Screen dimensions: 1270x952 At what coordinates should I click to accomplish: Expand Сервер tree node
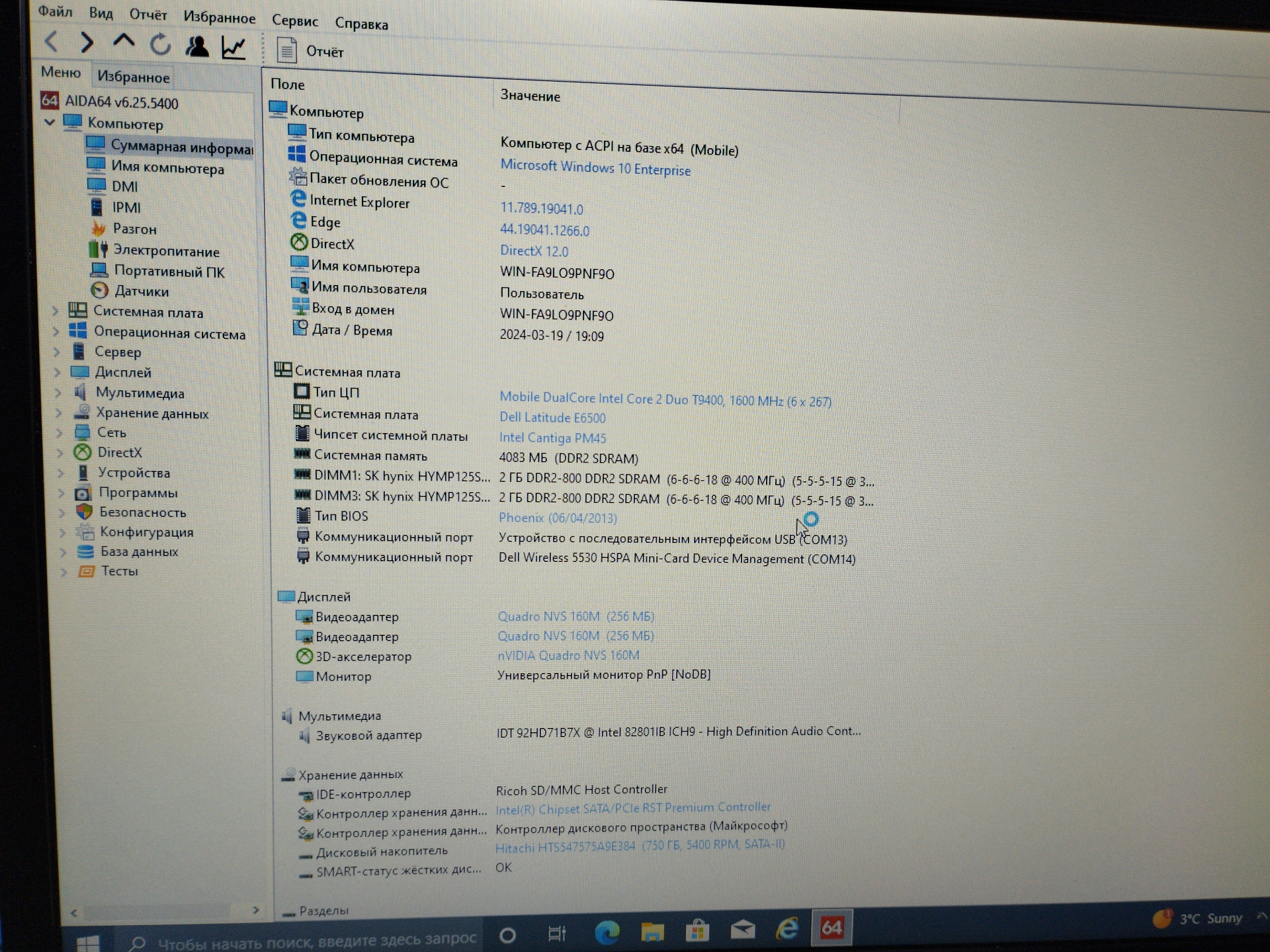(x=57, y=352)
